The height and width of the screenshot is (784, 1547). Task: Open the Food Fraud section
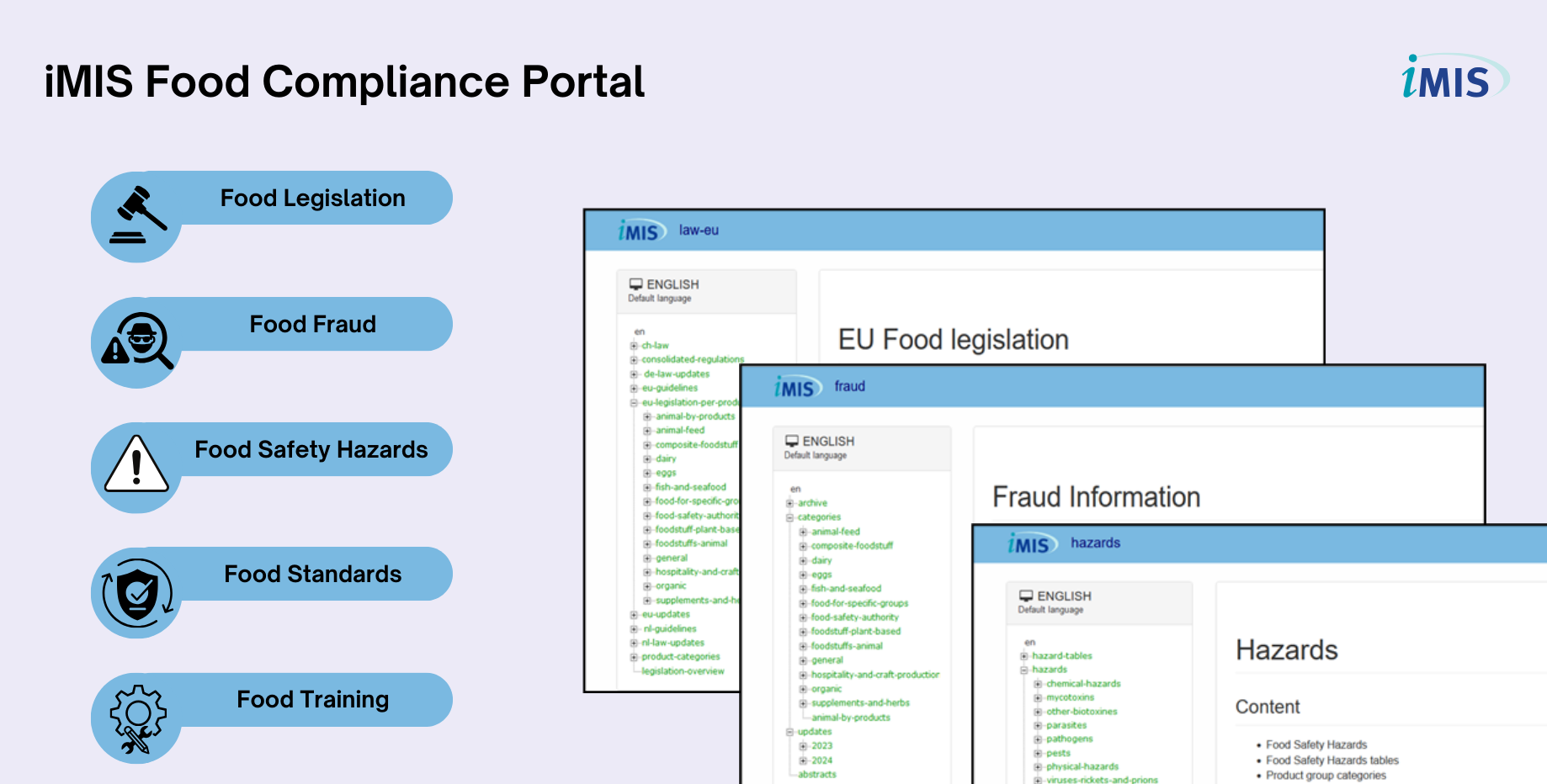point(313,324)
